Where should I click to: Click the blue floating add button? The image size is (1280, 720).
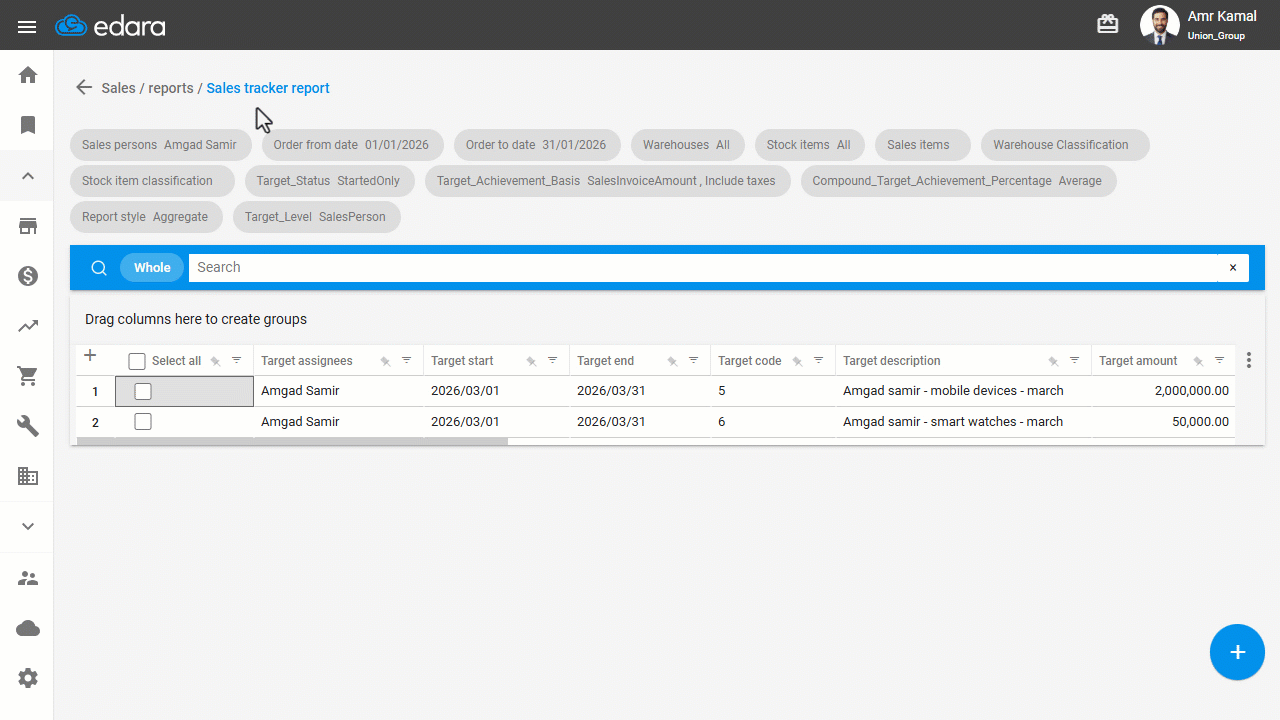[x=1237, y=652]
